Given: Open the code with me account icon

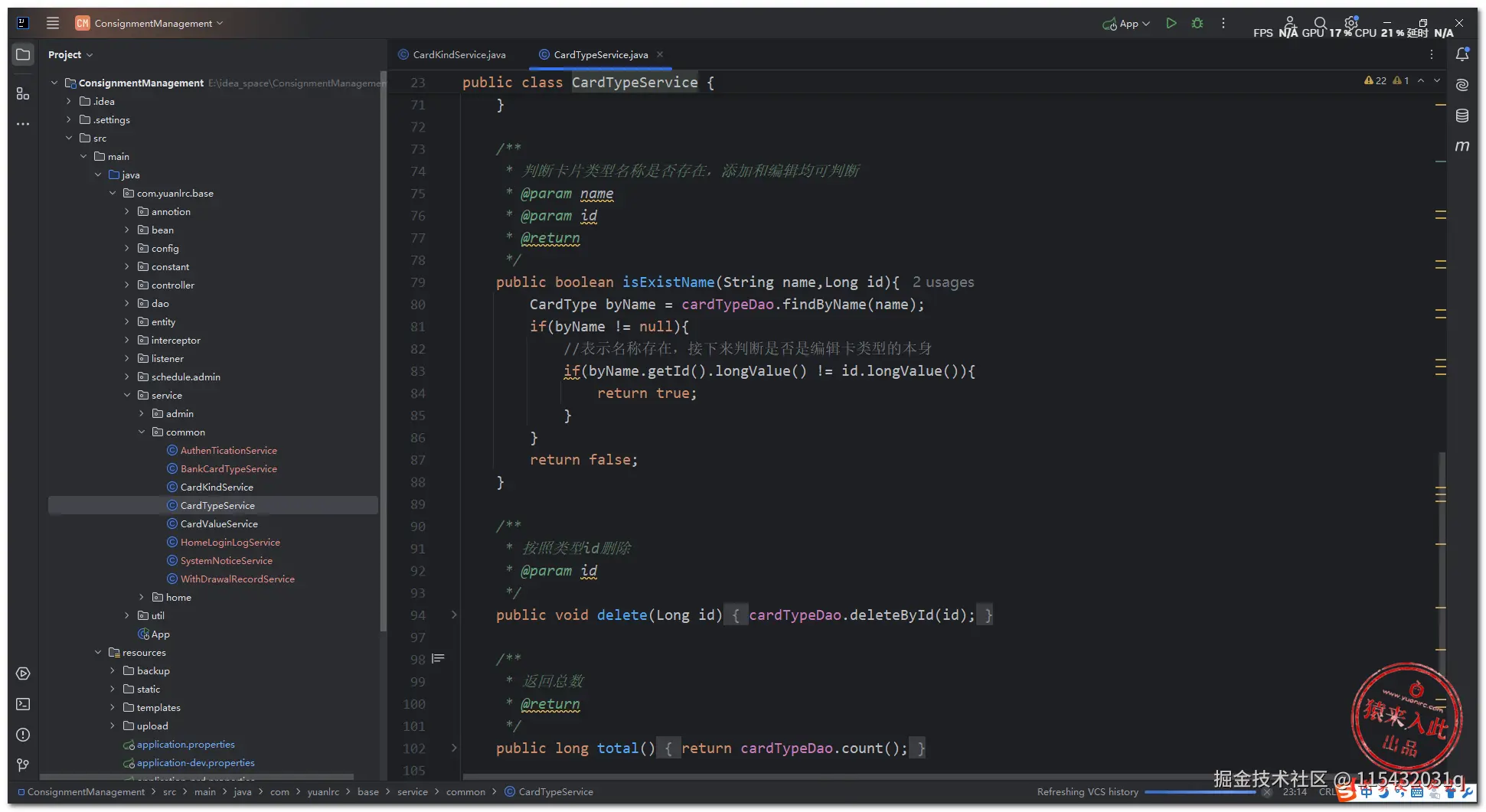Looking at the screenshot, I should point(1290,23).
